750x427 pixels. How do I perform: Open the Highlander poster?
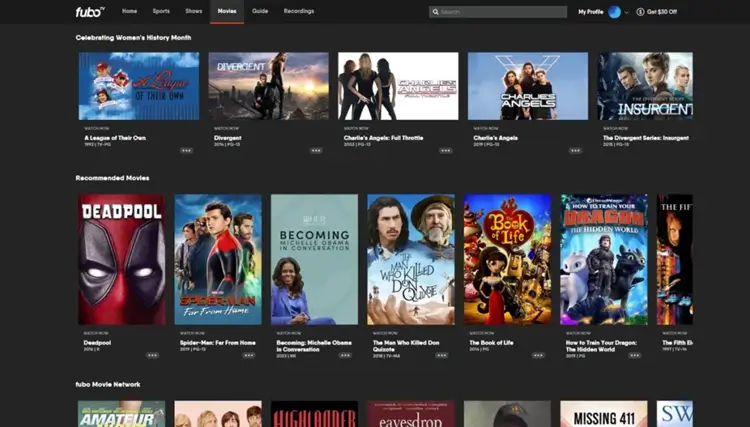point(314,414)
